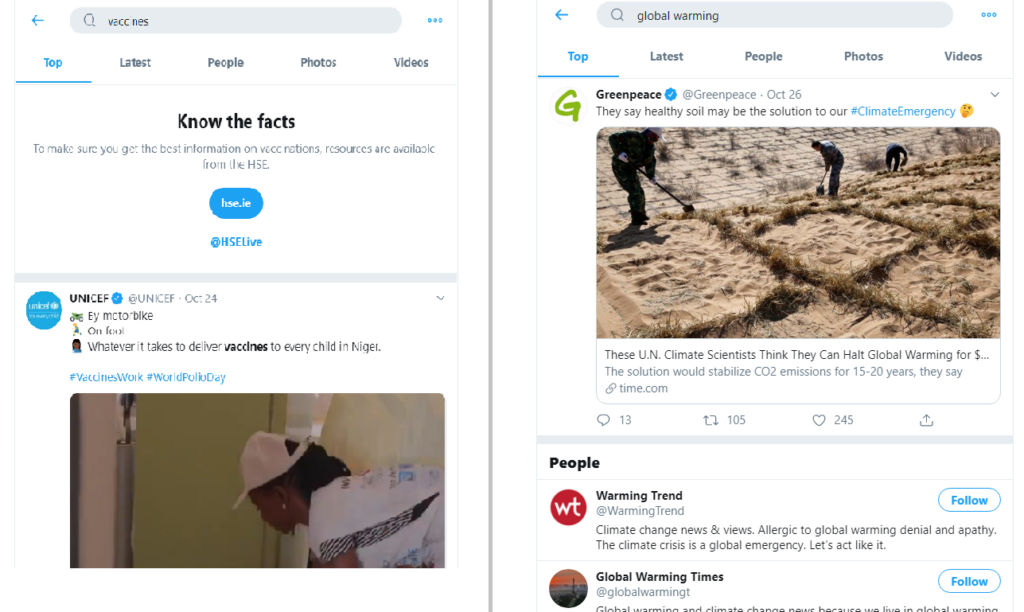This screenshot has width=1024, height=612.
Task: Click the global warming search field
Action: click(775, 15)
